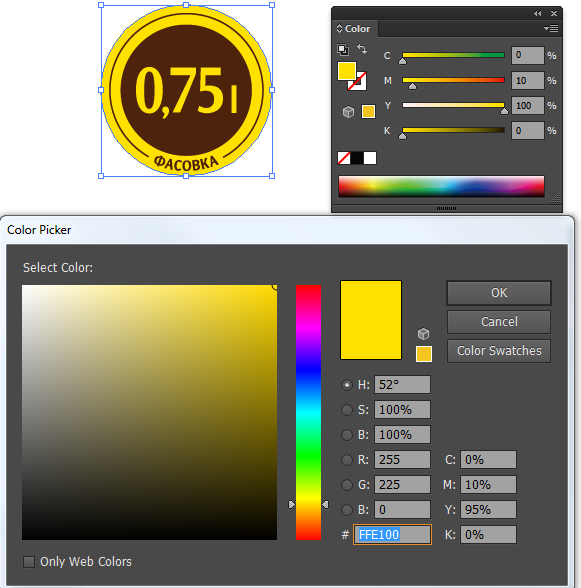Screen dimensions: 581x588
Task: Click the top-center selection handle of badge
Action: tap(186, 5)
